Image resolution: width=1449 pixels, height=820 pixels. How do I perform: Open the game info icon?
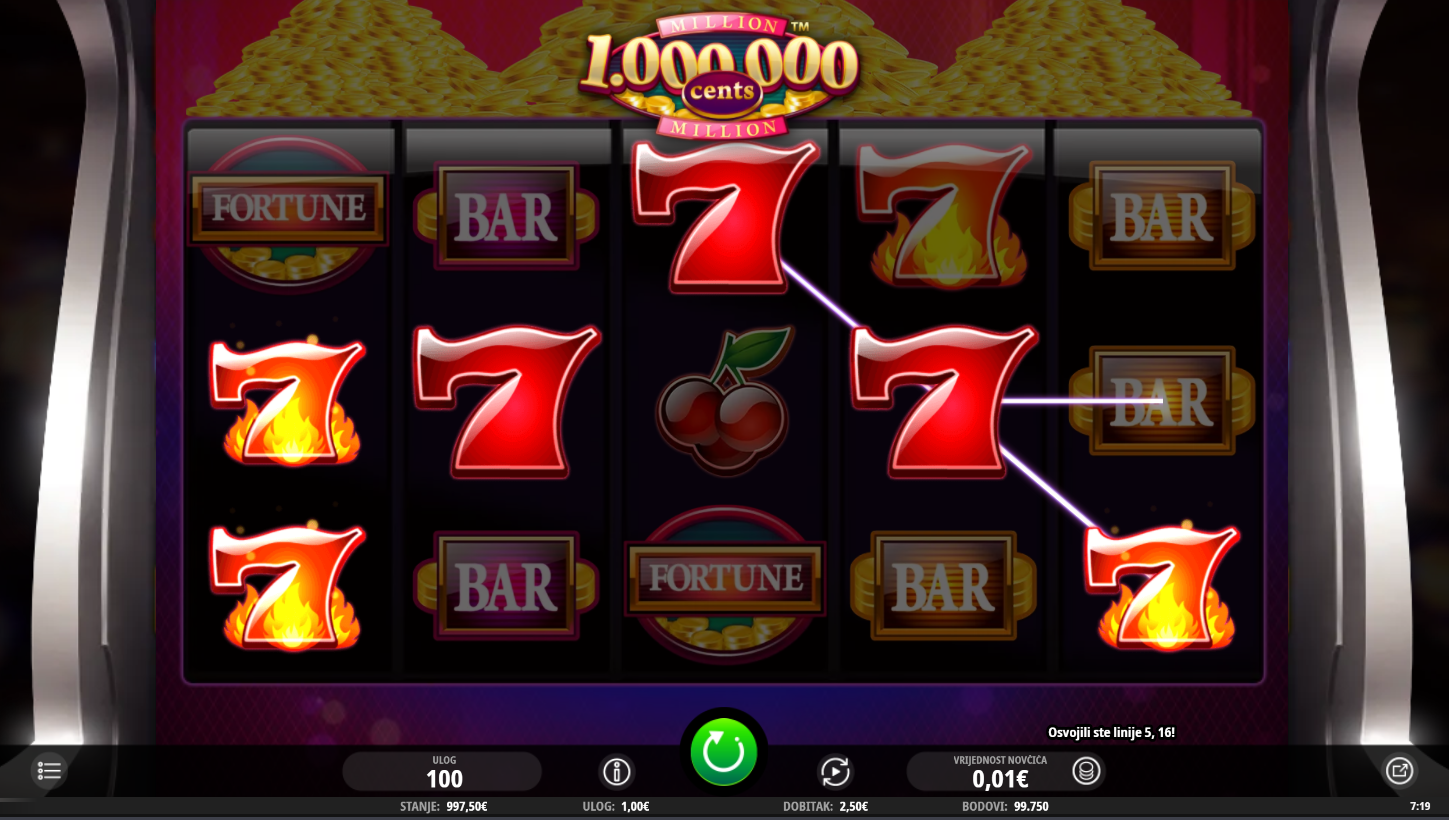[x=617, y=772]
